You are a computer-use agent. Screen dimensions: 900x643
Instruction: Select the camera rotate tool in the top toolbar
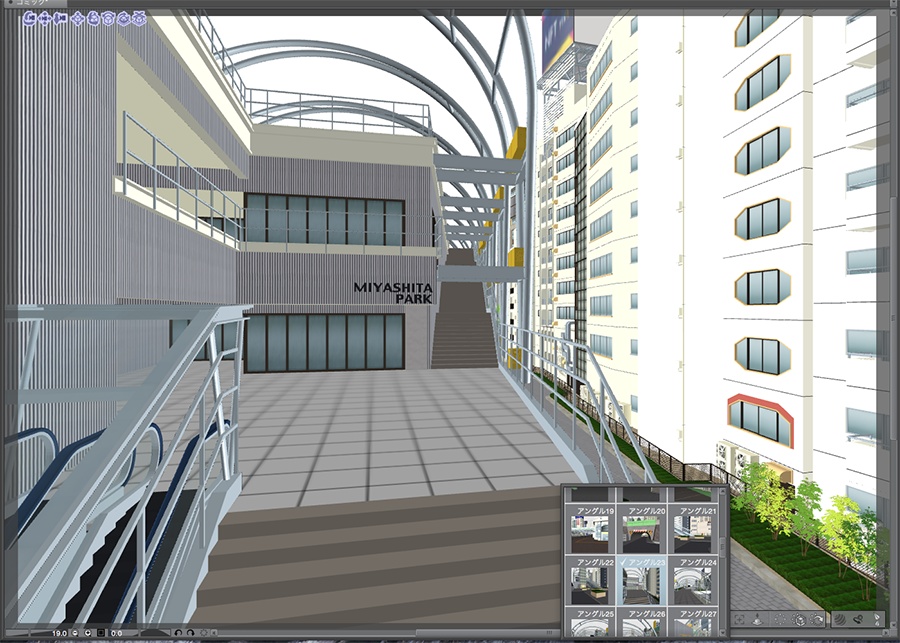point(30,18)
